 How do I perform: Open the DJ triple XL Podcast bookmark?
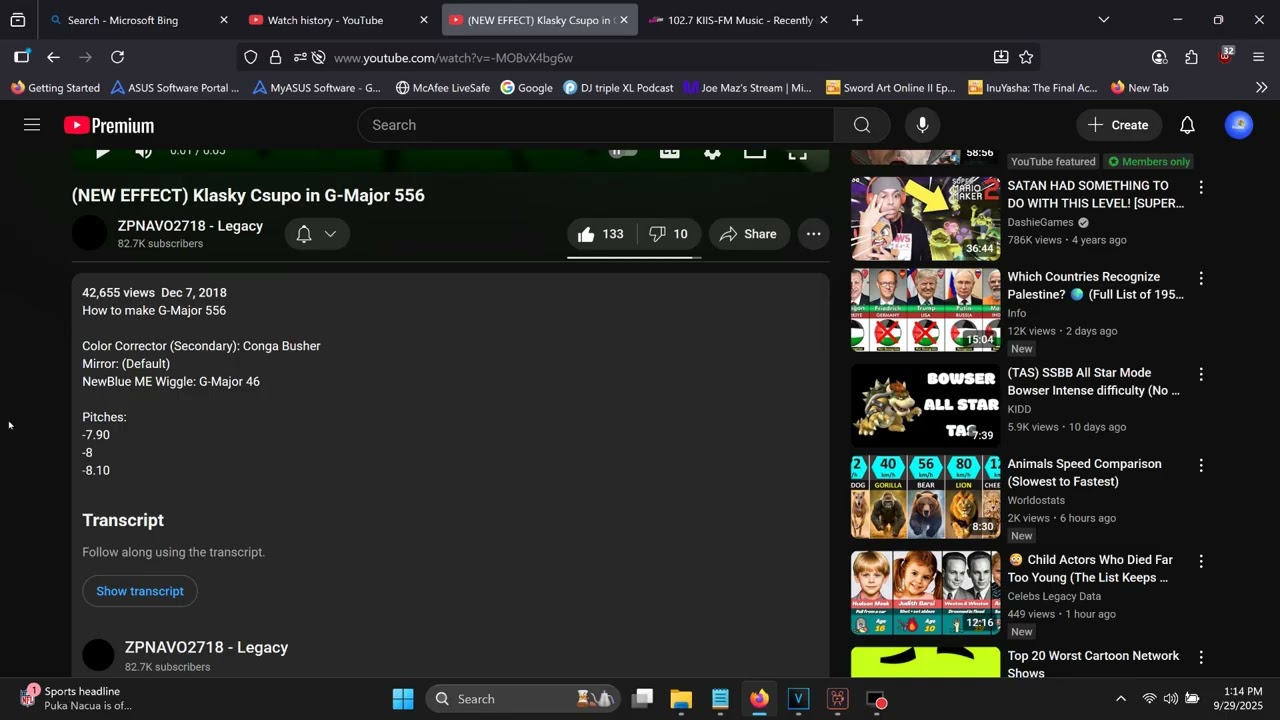point(619,88)
